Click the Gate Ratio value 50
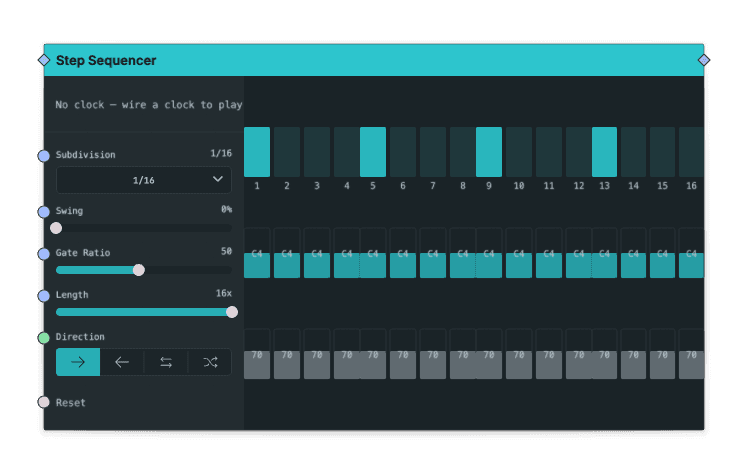748x474 pixels. click(226, 251)
